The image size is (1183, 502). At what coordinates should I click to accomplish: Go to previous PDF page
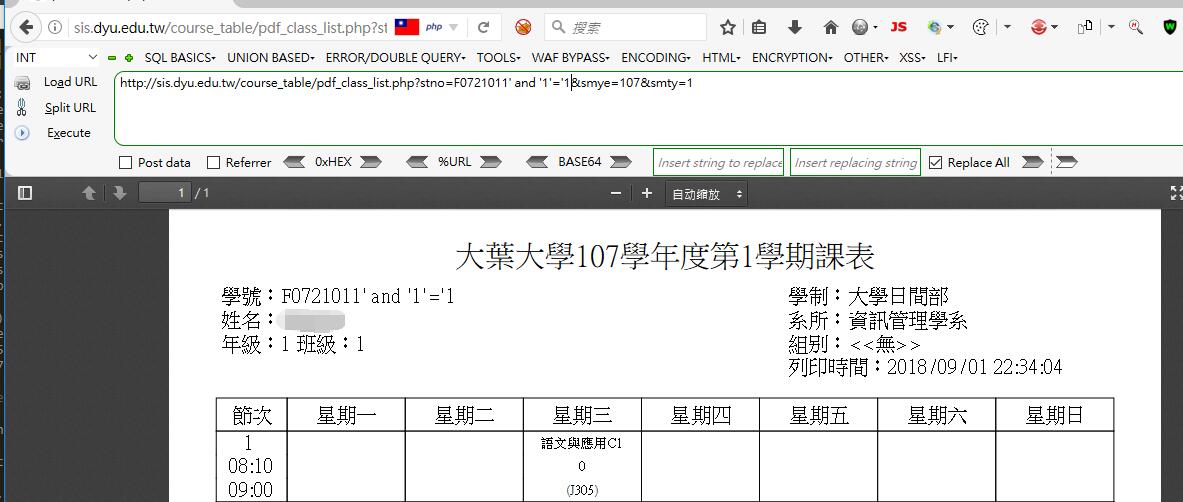89,193
